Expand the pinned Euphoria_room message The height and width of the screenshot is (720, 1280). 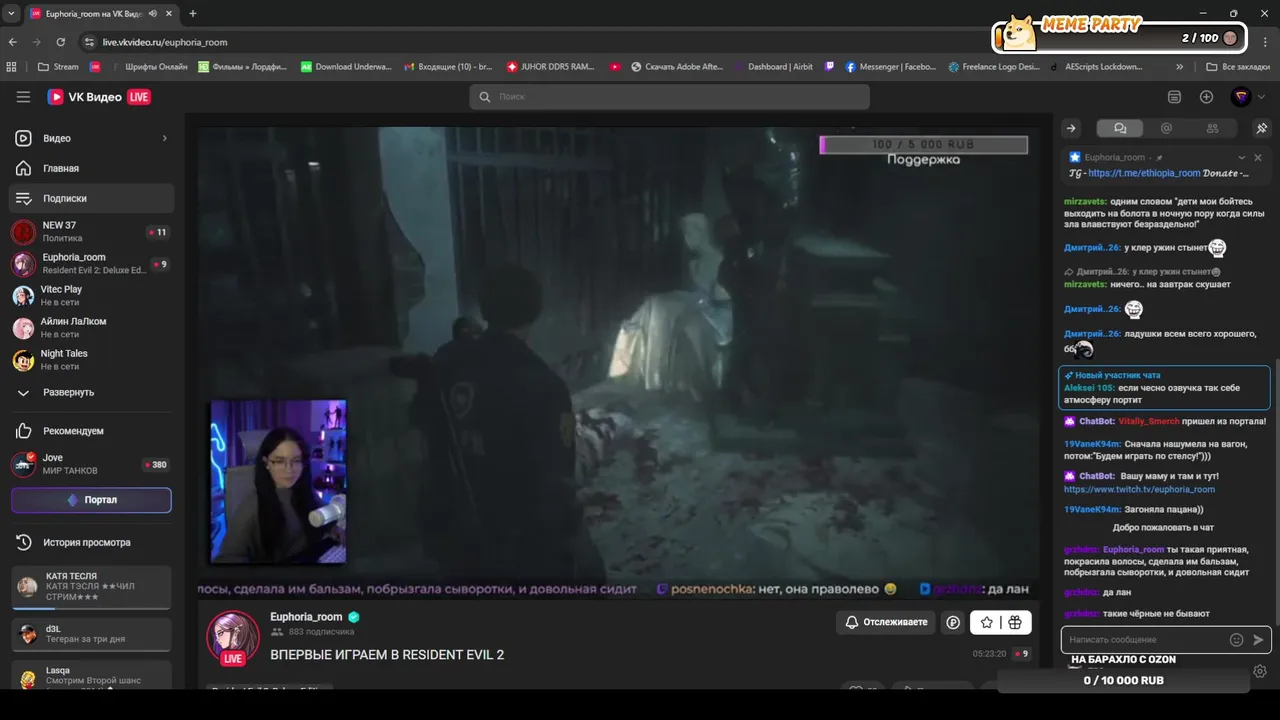pos(1242,157)
